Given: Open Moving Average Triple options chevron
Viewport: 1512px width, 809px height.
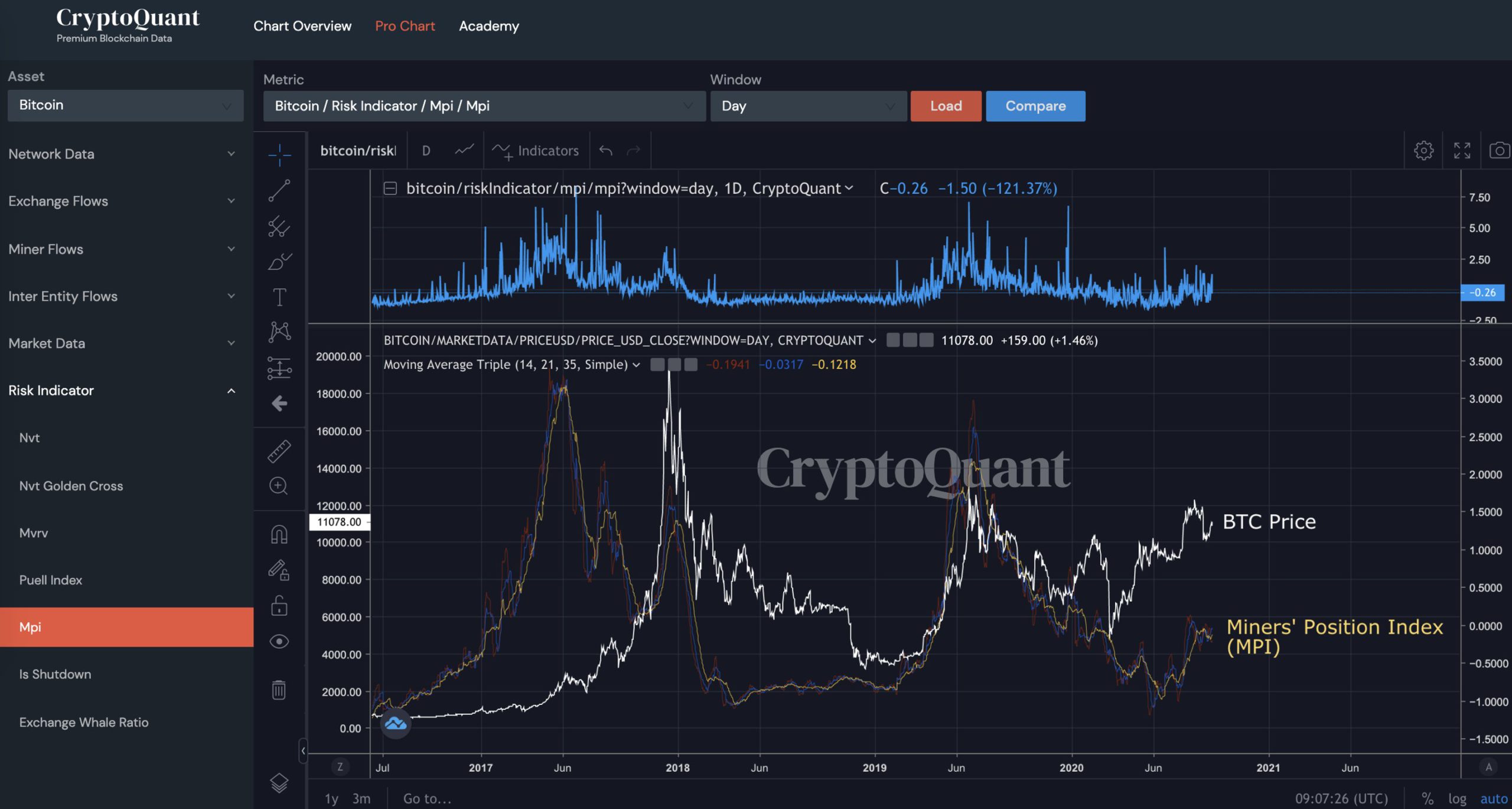Looking at the screenshot, I should pos(636,365).
